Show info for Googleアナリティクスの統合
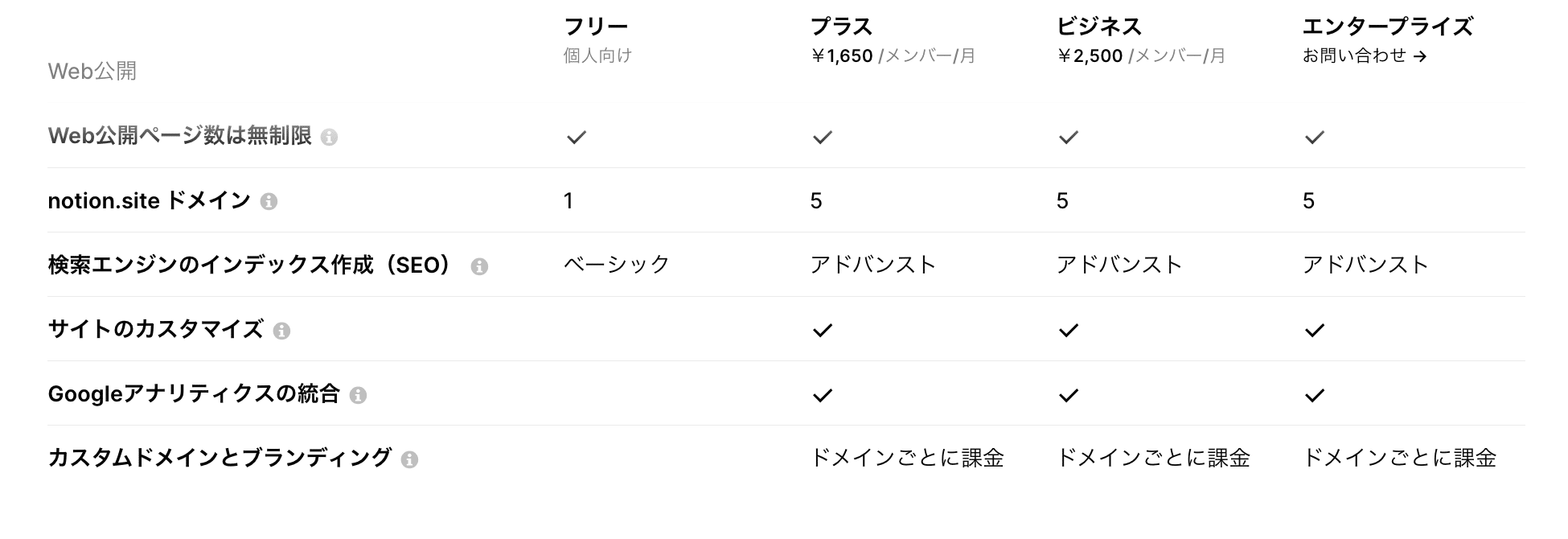Viewport: 1568px width, 539px height. pos(359,395)
